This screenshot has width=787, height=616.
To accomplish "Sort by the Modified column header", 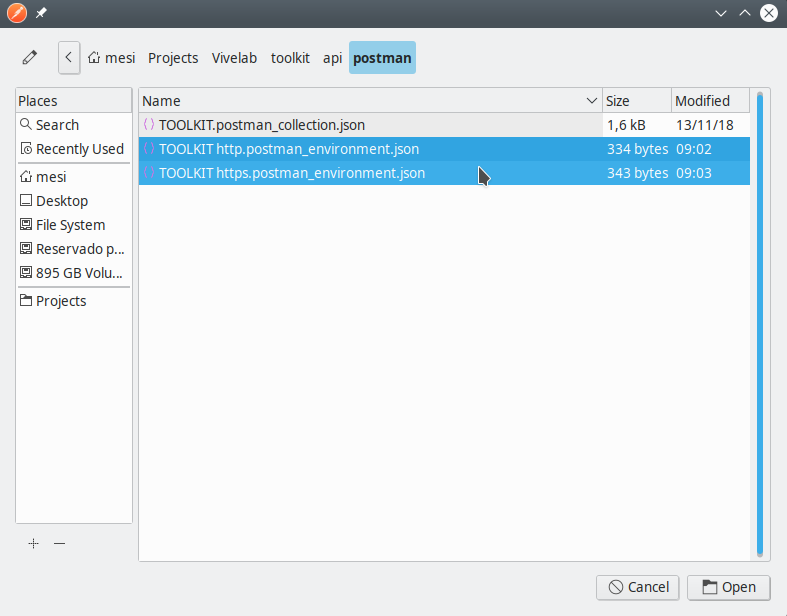I will tap(711, 101).
